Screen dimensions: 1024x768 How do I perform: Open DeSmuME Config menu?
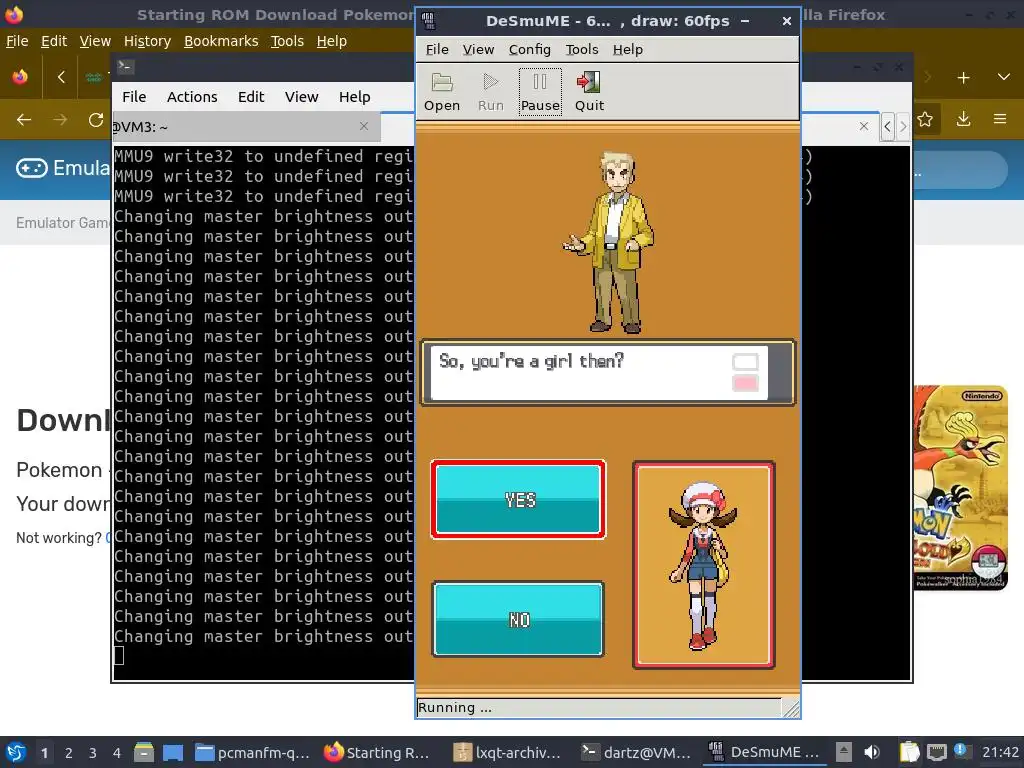pos(530,50)
